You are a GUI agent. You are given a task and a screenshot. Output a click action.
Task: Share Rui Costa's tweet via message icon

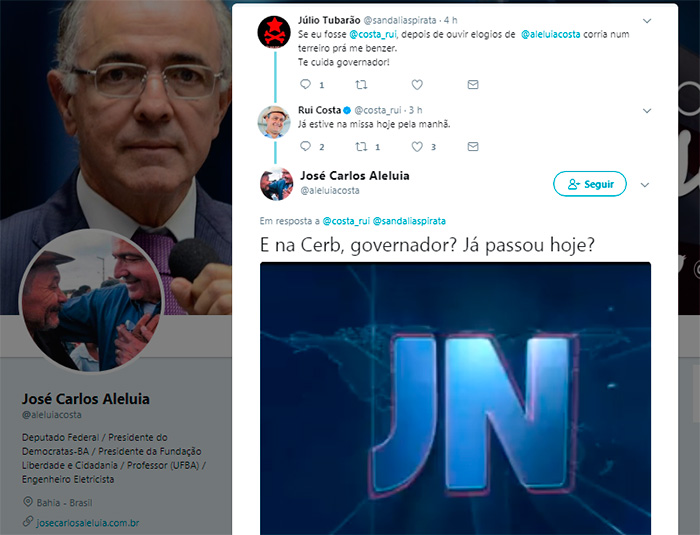473,146
